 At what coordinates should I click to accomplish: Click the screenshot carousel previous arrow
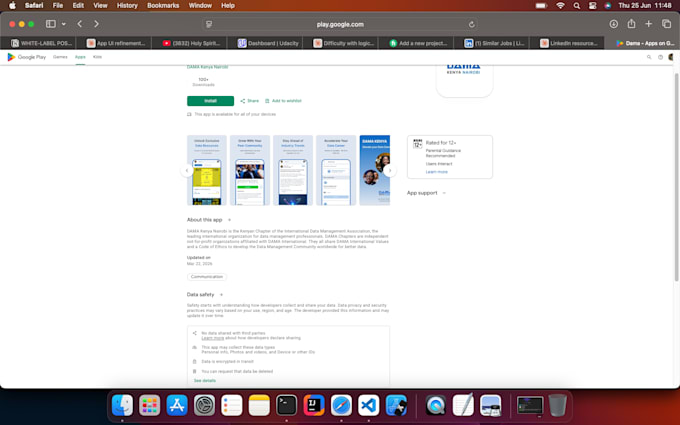(187, 170)
